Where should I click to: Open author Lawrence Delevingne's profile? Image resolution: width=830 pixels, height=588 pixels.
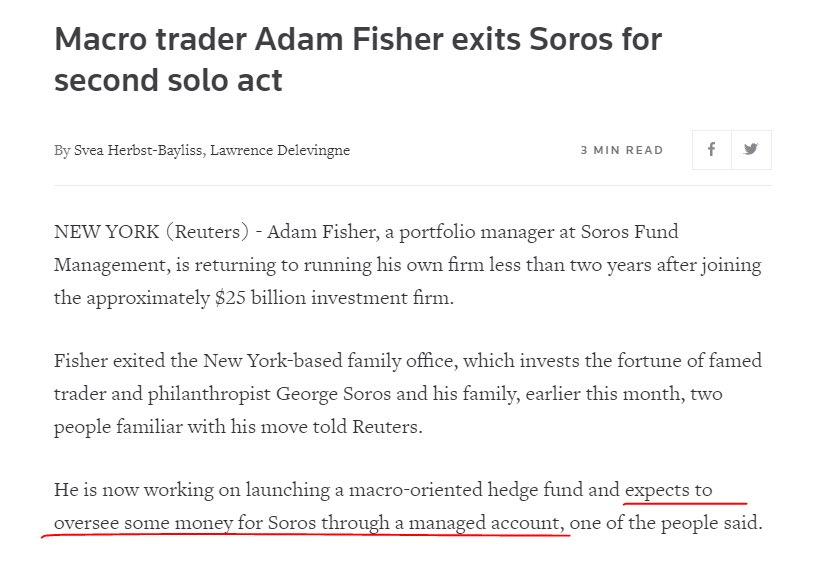click(280, 151)
